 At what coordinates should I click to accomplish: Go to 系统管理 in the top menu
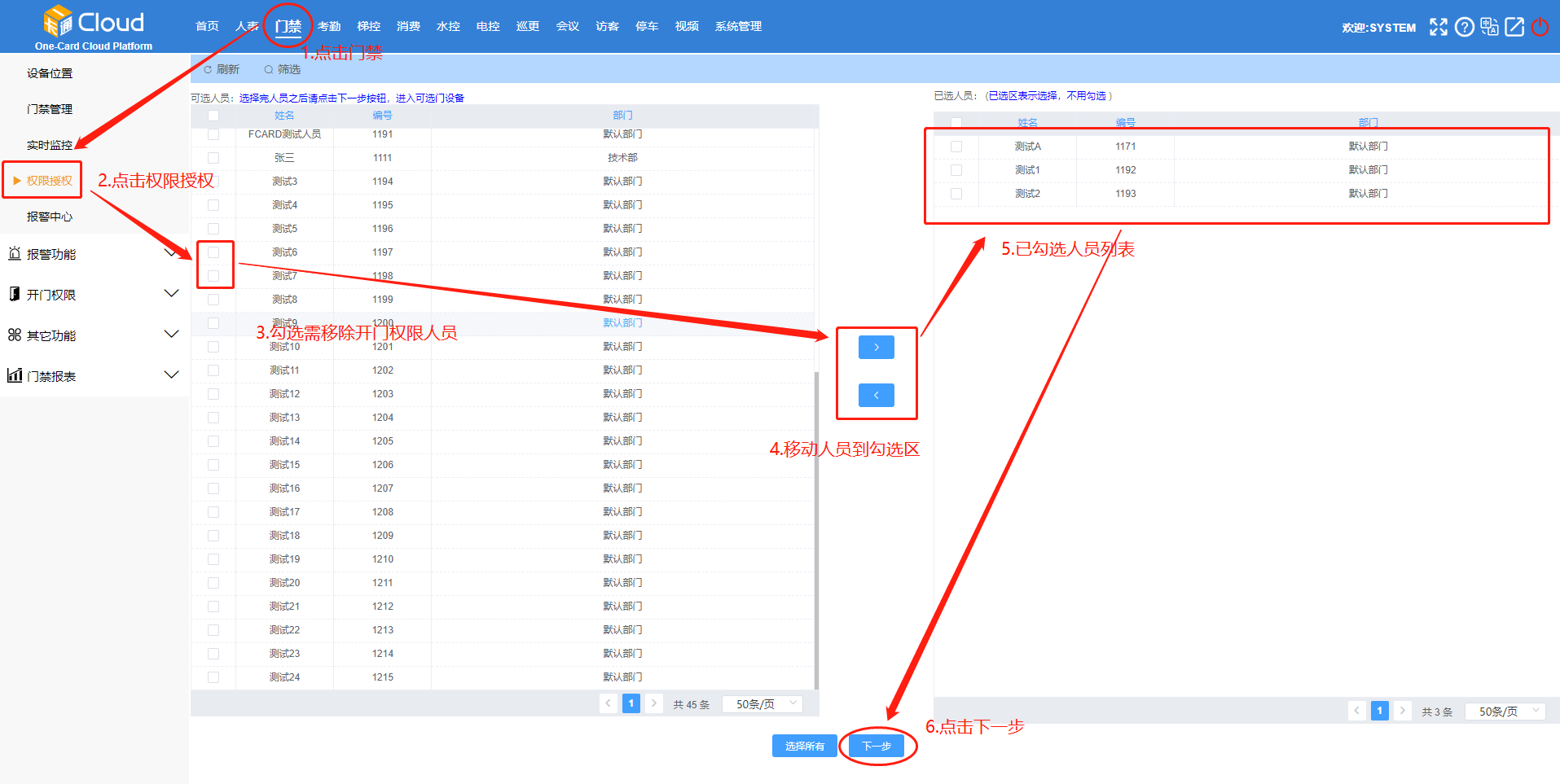point(738,26)
